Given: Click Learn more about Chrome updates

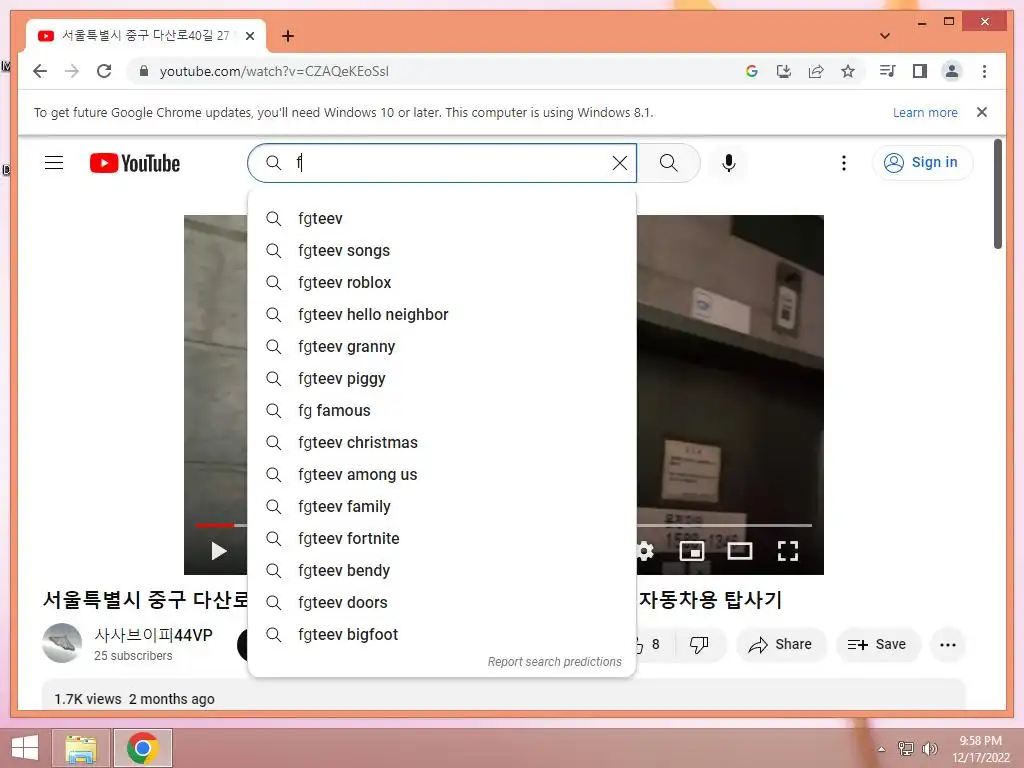Looking at the screenshot, I should tap(925, 112).
